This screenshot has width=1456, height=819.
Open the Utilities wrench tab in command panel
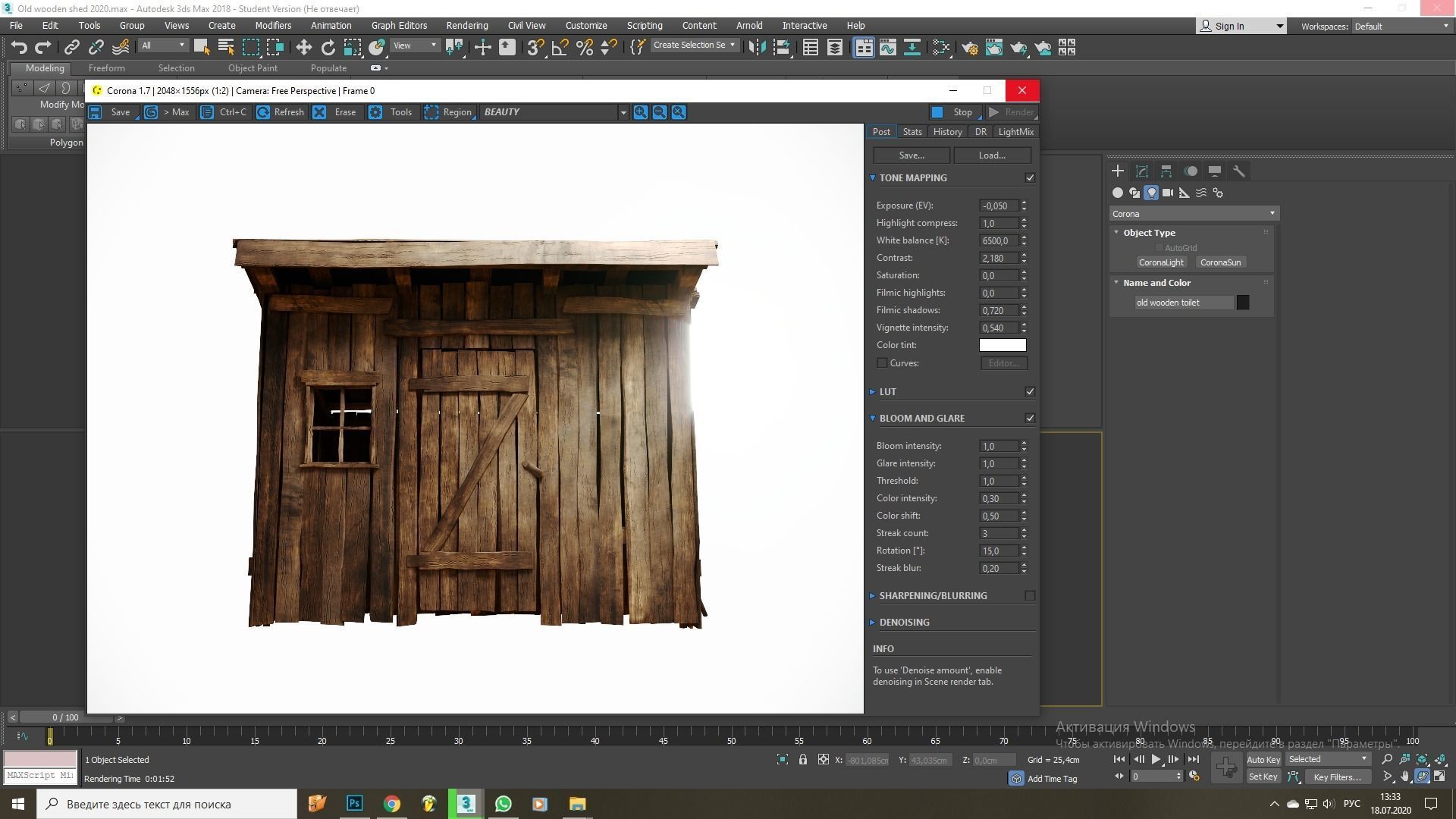(x=1239, y=171)
